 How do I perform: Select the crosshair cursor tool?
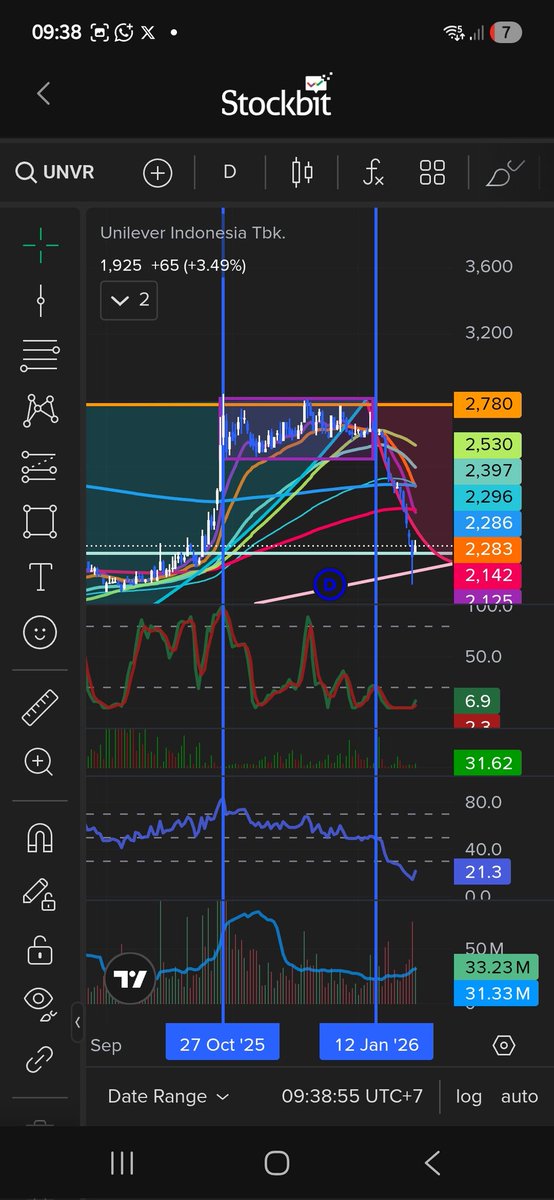(40, 244)
